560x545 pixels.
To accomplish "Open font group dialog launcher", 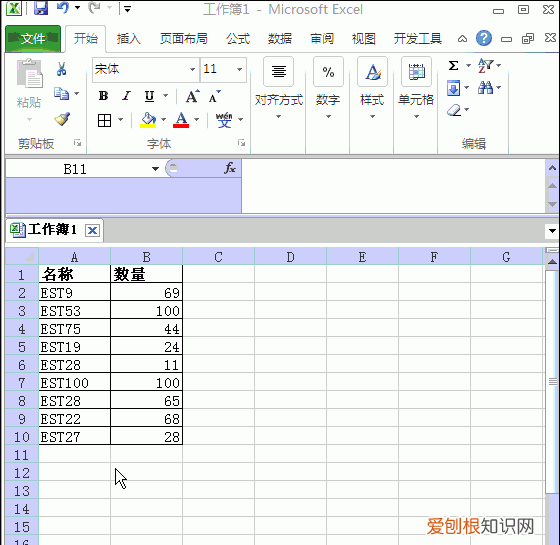I will [x=241, y=143].
